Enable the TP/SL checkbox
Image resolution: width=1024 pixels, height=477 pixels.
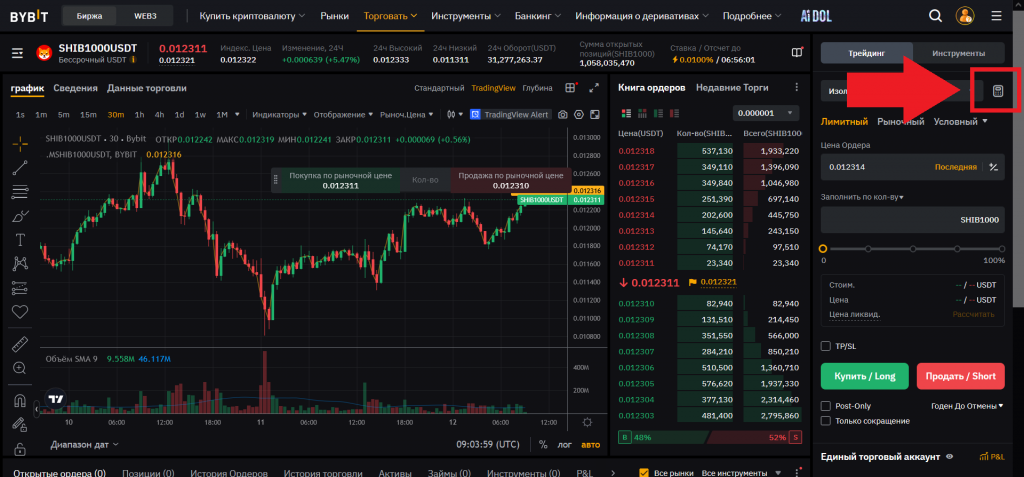tap(825, 346)
